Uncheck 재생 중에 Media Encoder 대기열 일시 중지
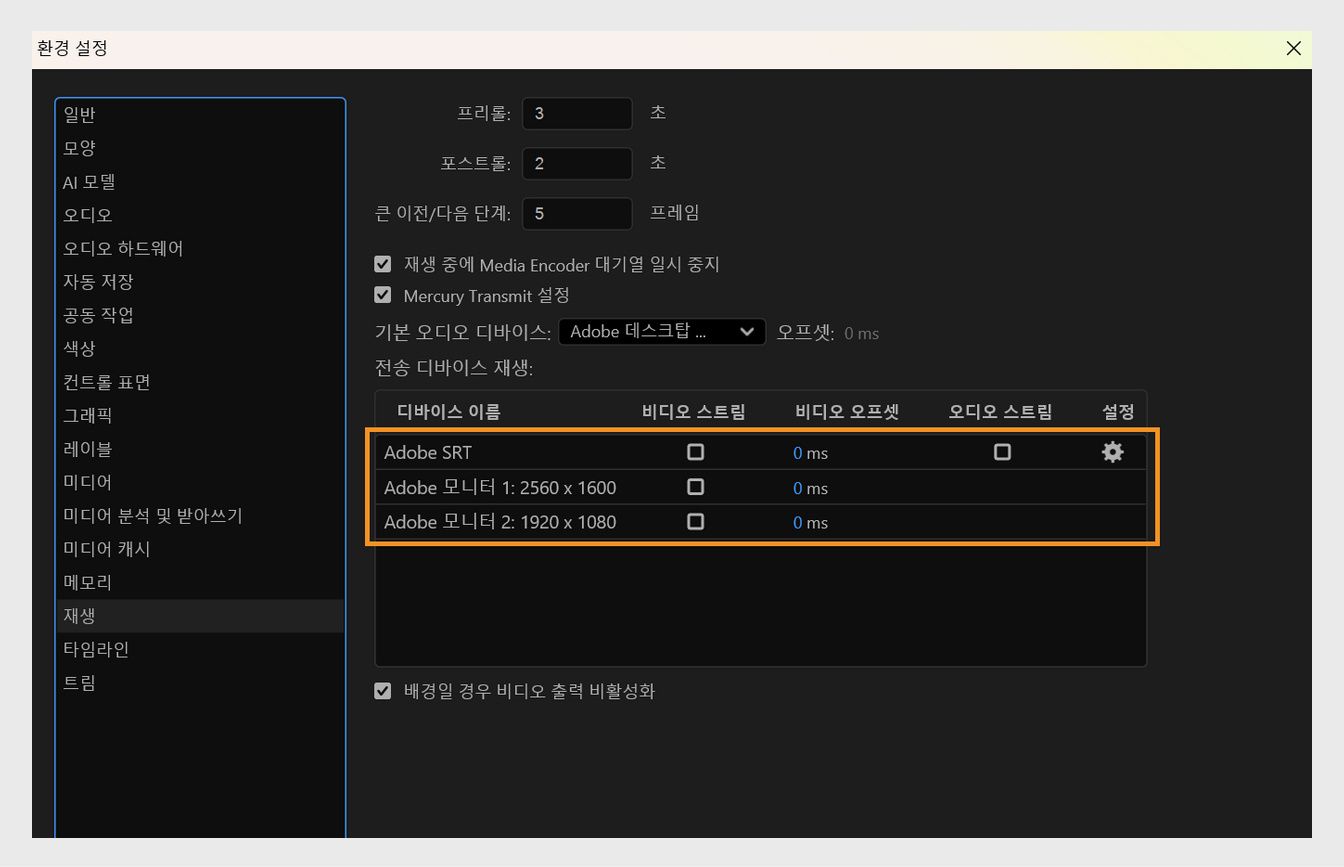Image resolution: width=1344 pixels, height=867 pixels. 383,264
